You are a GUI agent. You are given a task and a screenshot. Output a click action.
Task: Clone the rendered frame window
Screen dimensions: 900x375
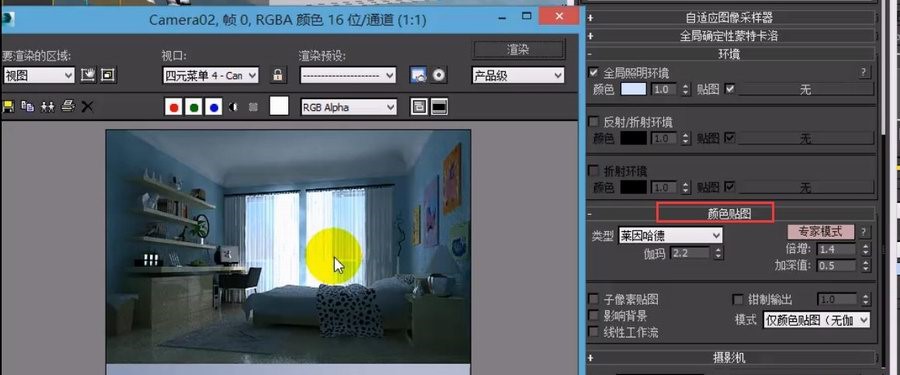[47, 106]
